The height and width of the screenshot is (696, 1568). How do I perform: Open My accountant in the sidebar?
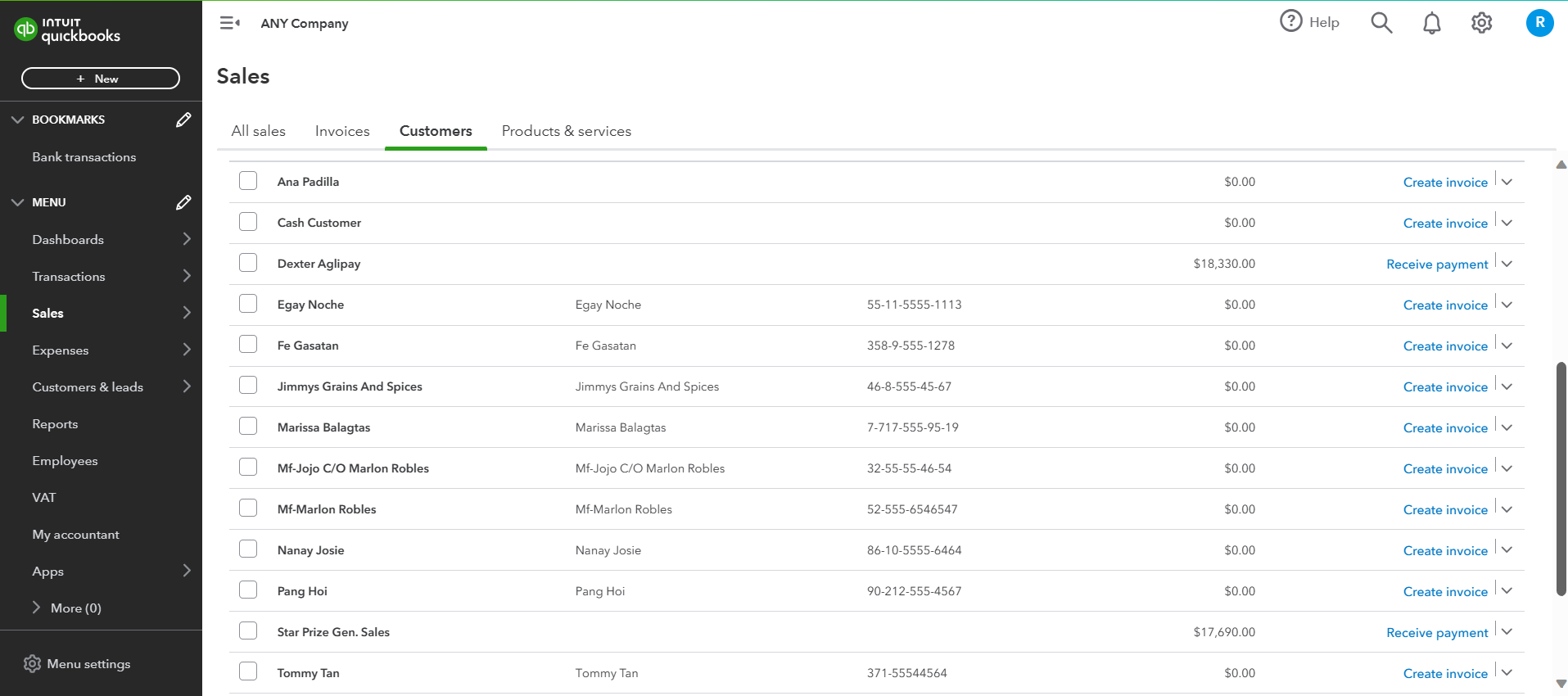coord(75,535)
